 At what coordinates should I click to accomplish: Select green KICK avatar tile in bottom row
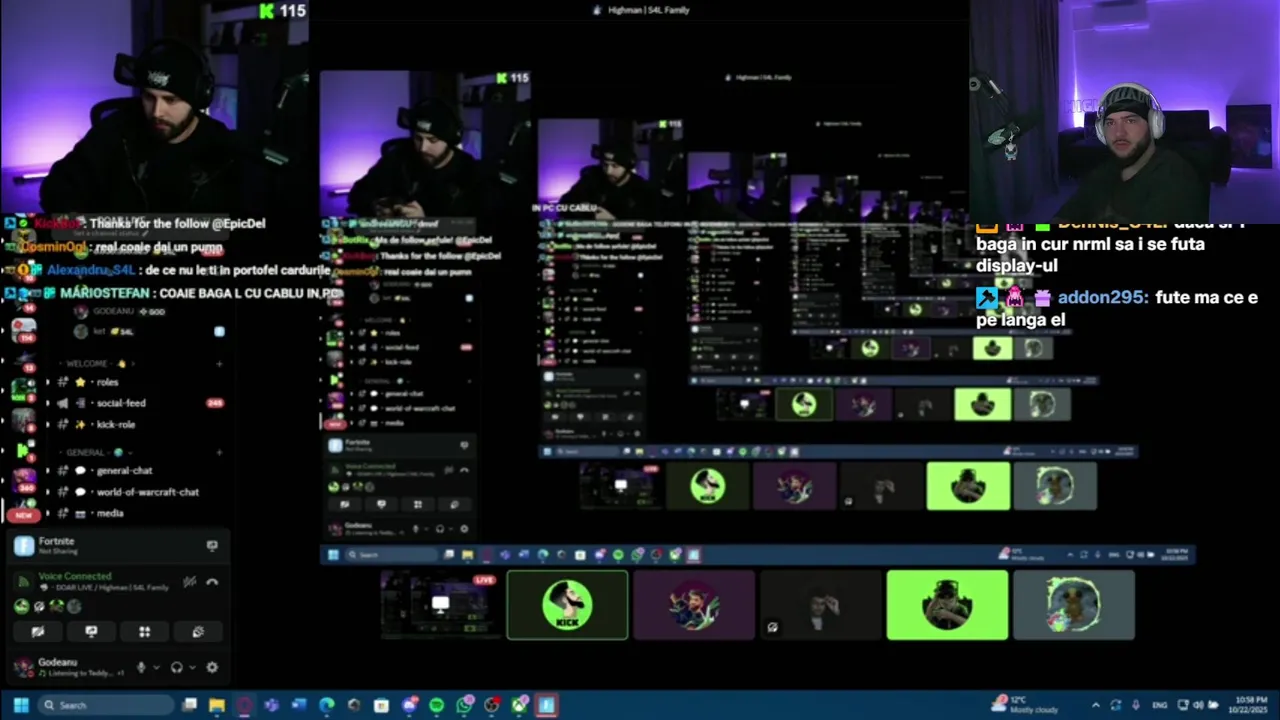pyautogui.click(x=567, y=605)
